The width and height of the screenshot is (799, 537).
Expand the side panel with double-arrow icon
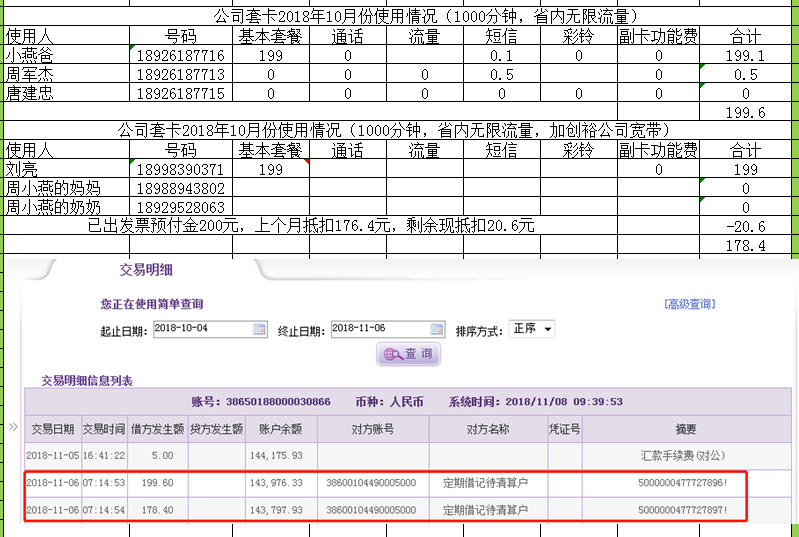click(13, 427)
